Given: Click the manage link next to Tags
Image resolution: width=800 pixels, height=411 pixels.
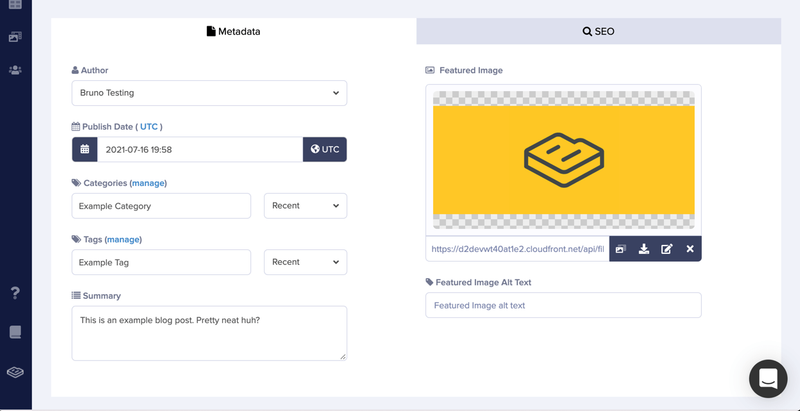Looking at the screenshot, I should pos(123,239).
